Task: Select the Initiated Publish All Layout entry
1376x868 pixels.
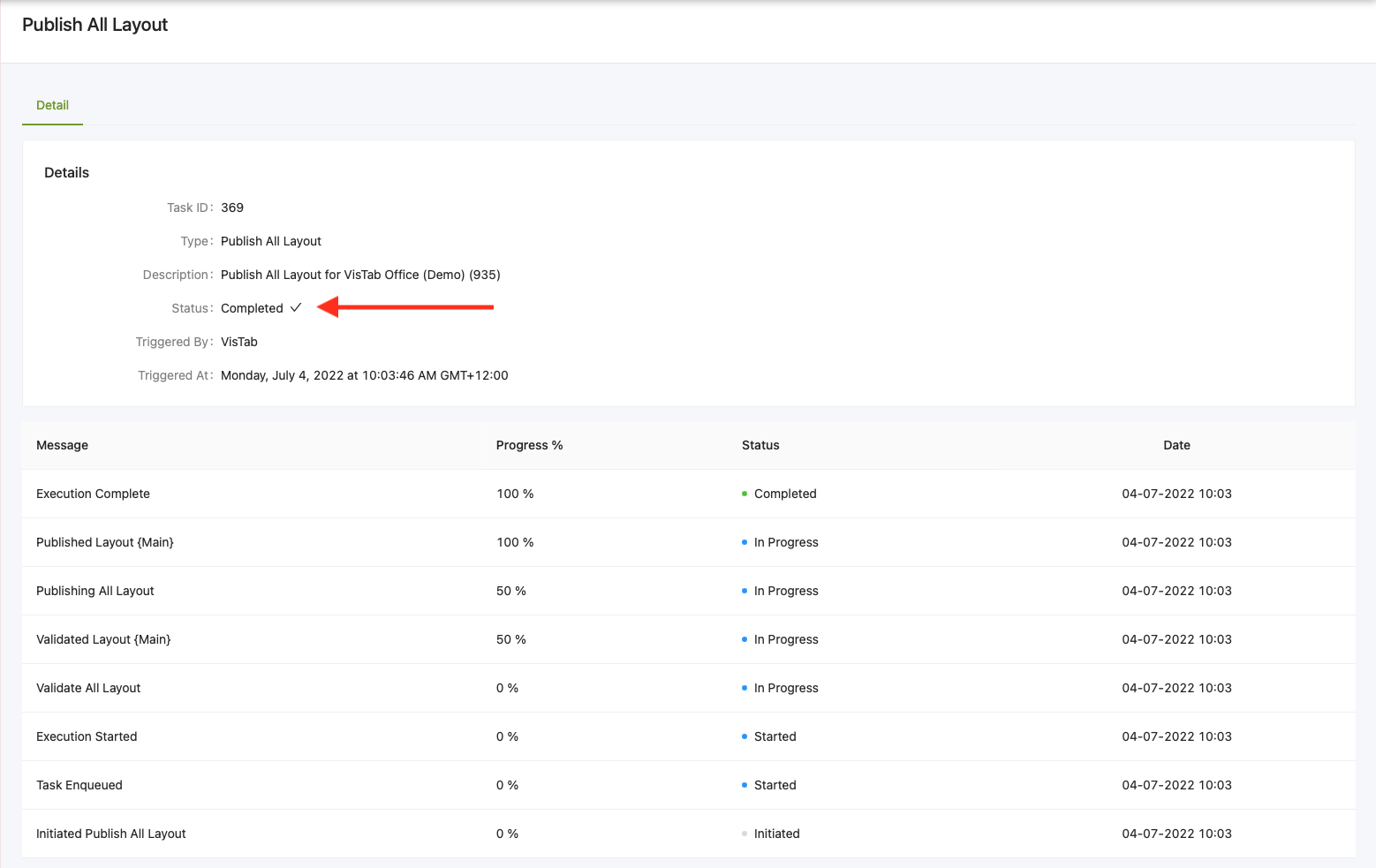Action: point(111,834)
